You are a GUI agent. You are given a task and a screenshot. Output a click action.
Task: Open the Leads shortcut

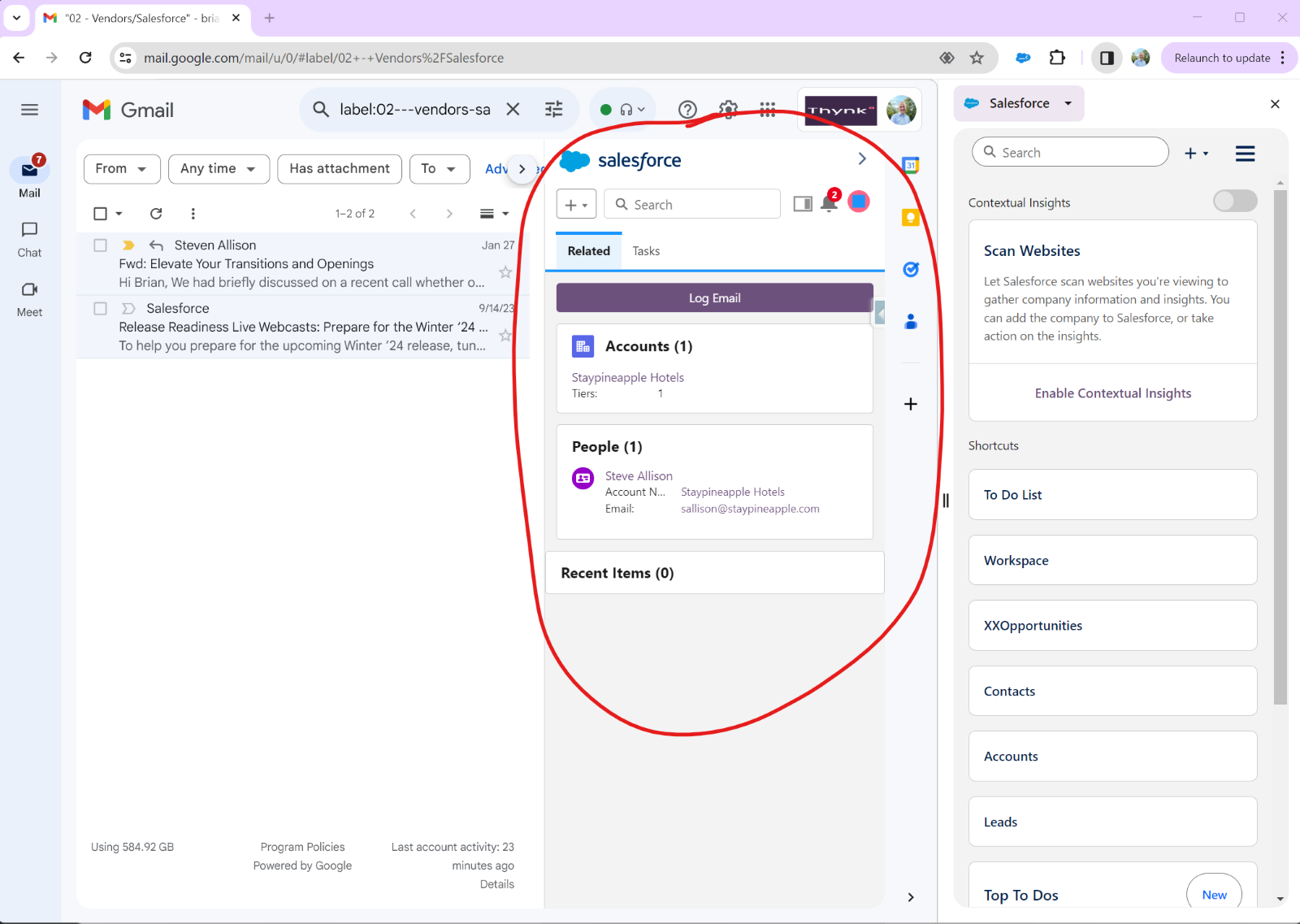(x=1112, y=822)
